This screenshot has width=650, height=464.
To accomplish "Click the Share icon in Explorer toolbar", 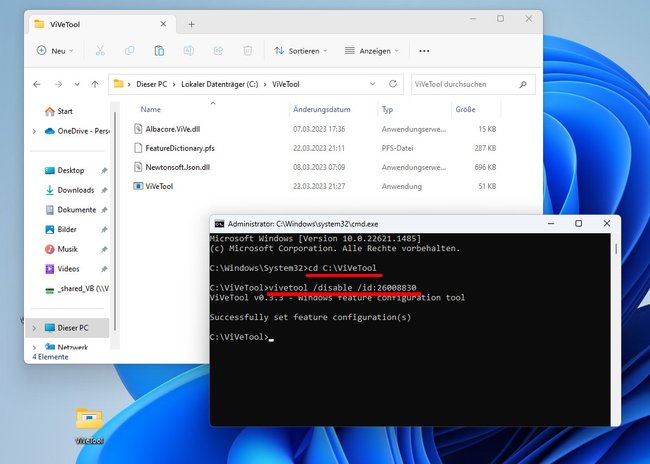I will [218, 51].
